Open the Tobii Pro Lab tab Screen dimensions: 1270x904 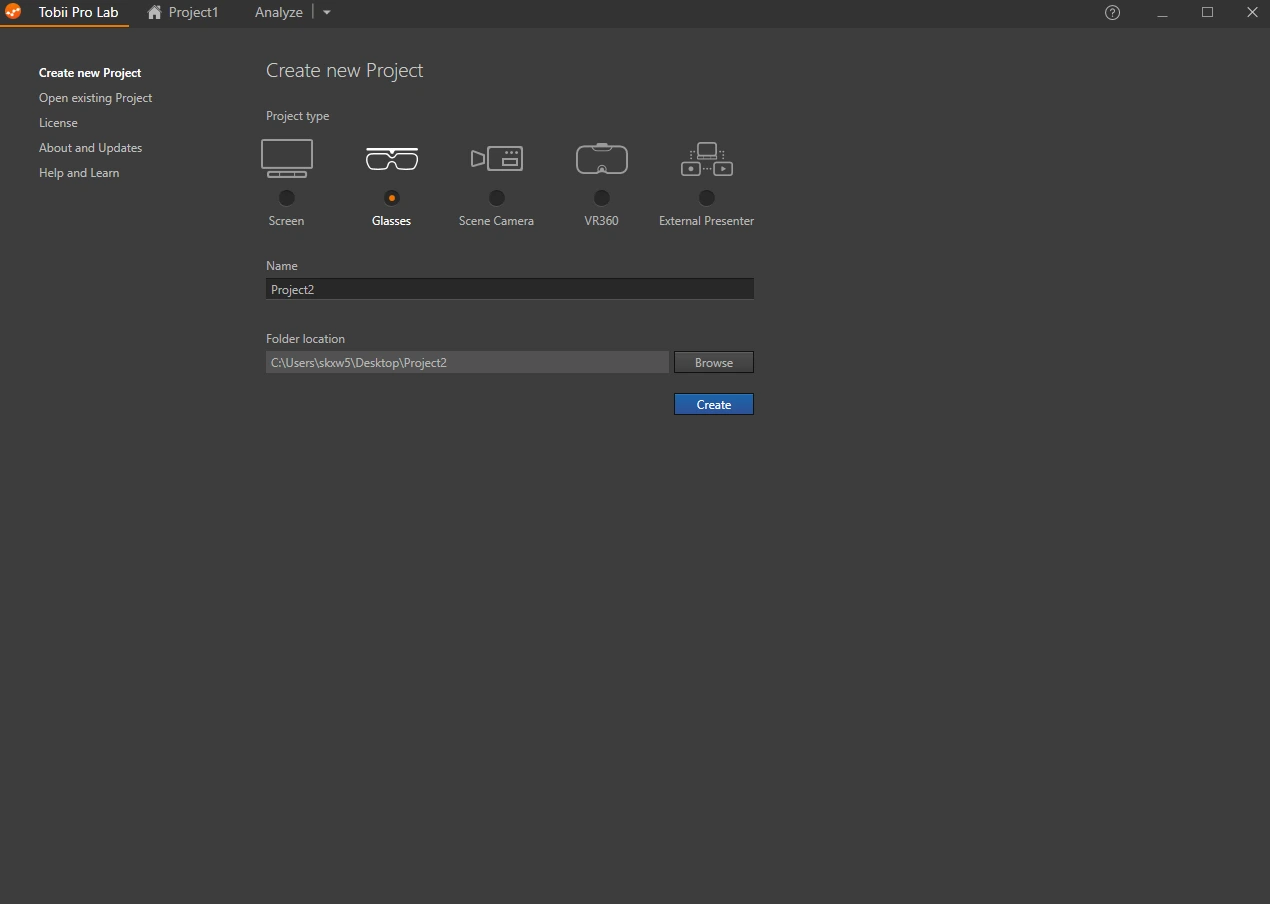coord(78,12)
